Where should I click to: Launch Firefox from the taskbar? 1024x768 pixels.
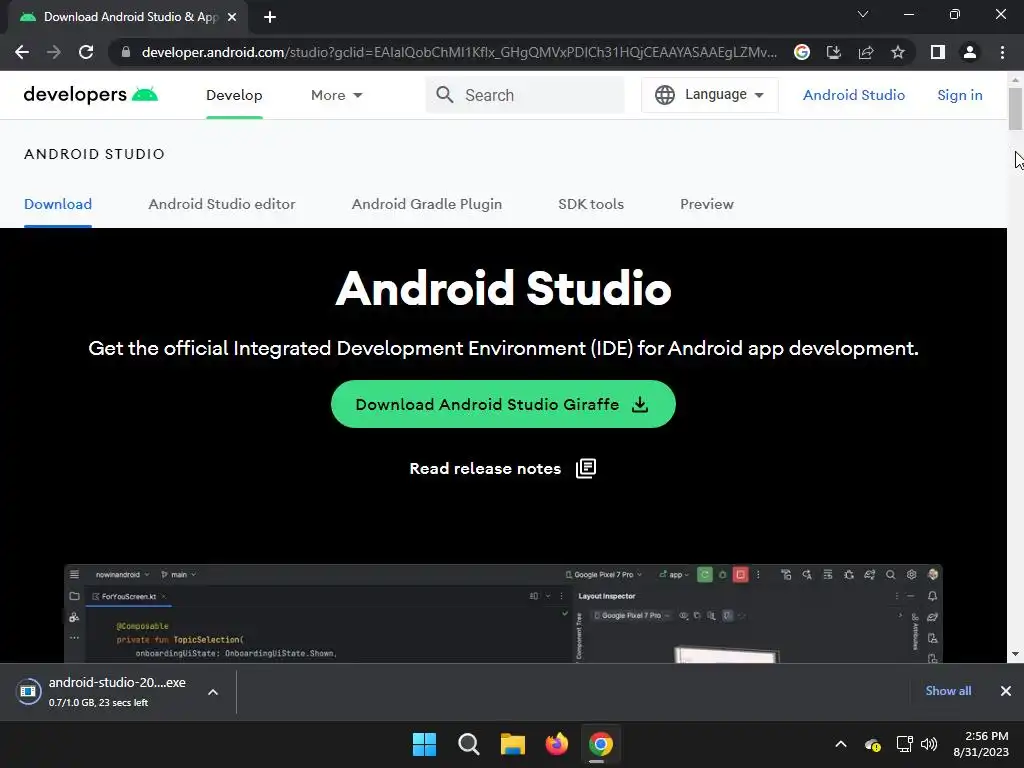556,744
